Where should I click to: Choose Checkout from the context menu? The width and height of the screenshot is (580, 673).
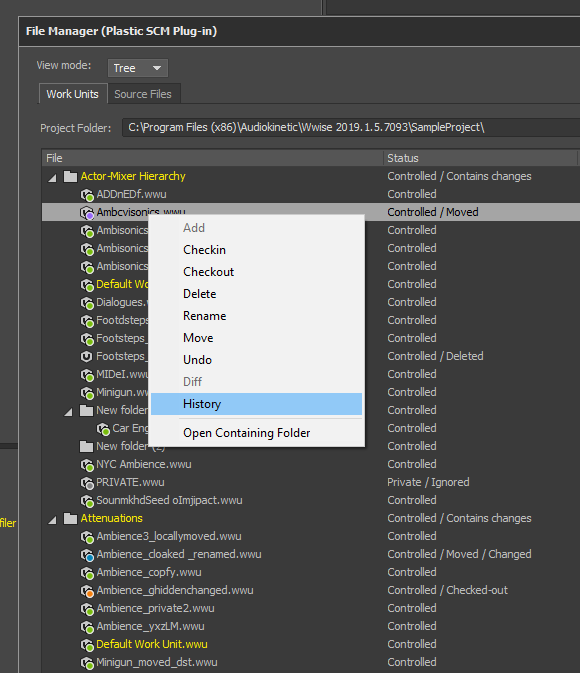coord(256,272)
